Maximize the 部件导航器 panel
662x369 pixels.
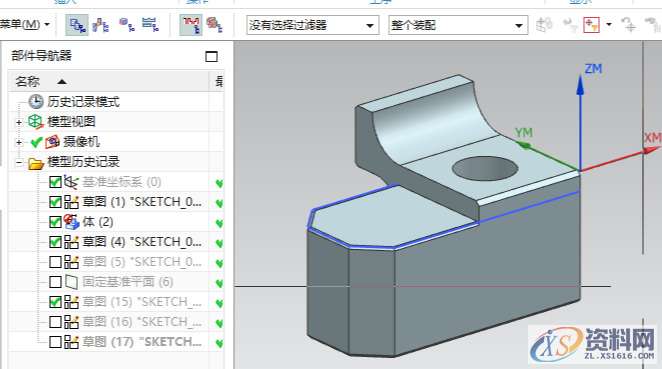[x=211, y=56]
